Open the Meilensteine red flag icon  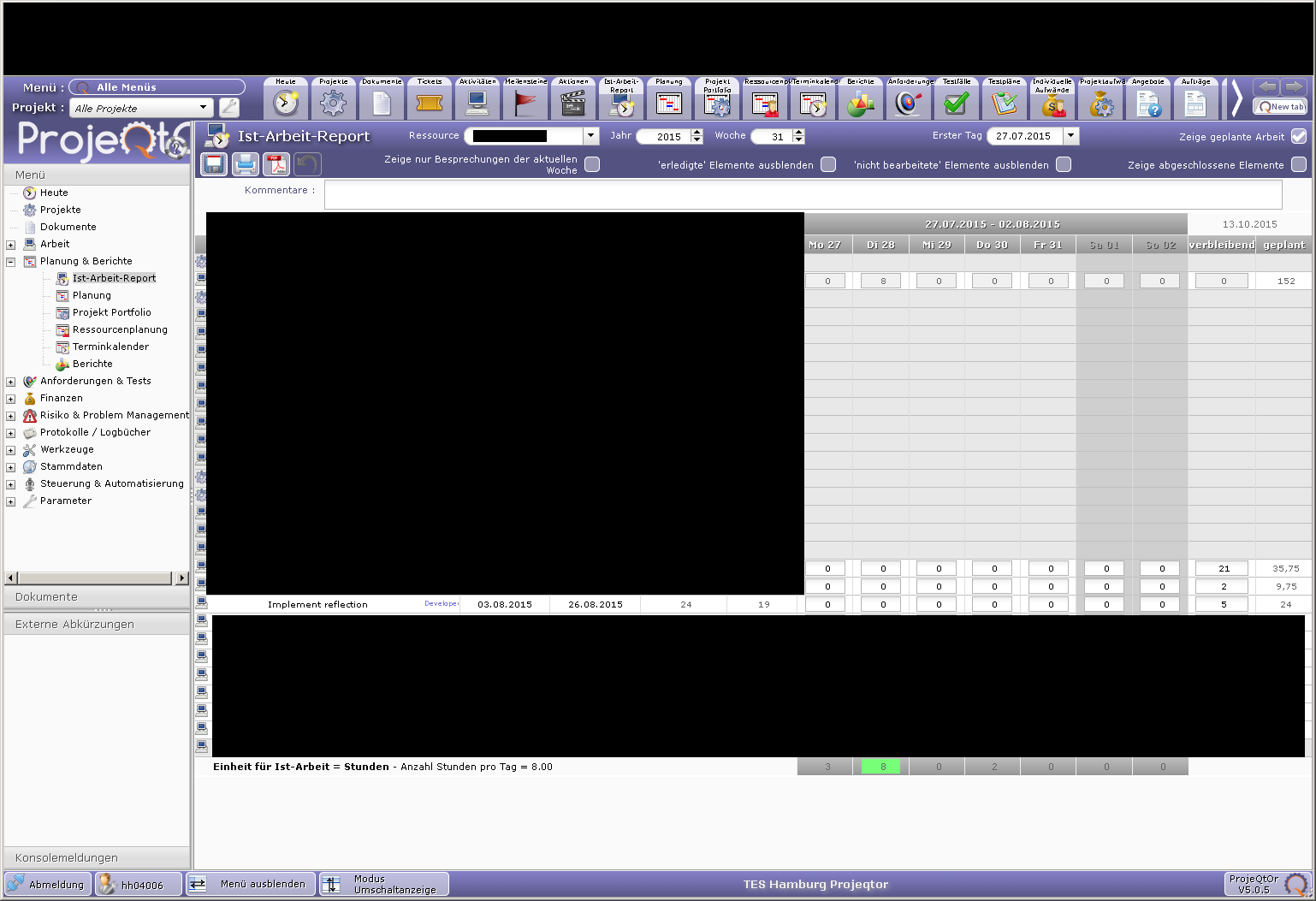[525, 103]
